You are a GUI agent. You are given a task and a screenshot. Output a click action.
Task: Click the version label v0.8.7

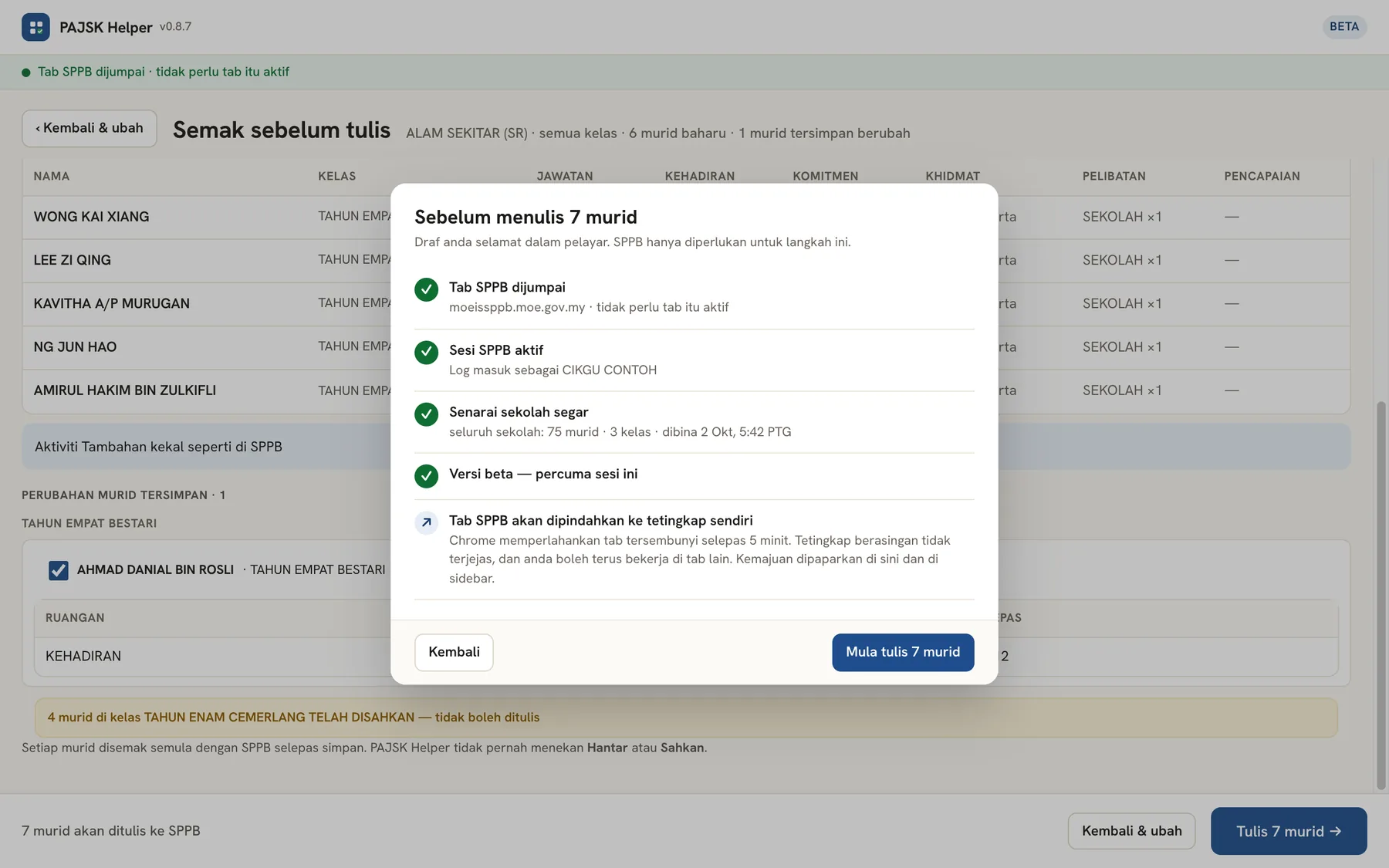pyautogui.click(x=175, y=27)
